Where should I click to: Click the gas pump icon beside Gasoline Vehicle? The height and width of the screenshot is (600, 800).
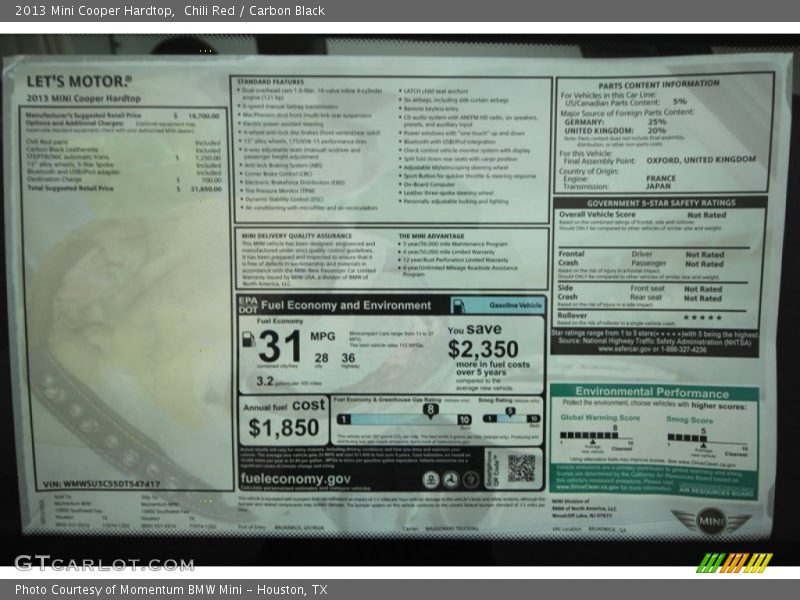click(458, 306)
